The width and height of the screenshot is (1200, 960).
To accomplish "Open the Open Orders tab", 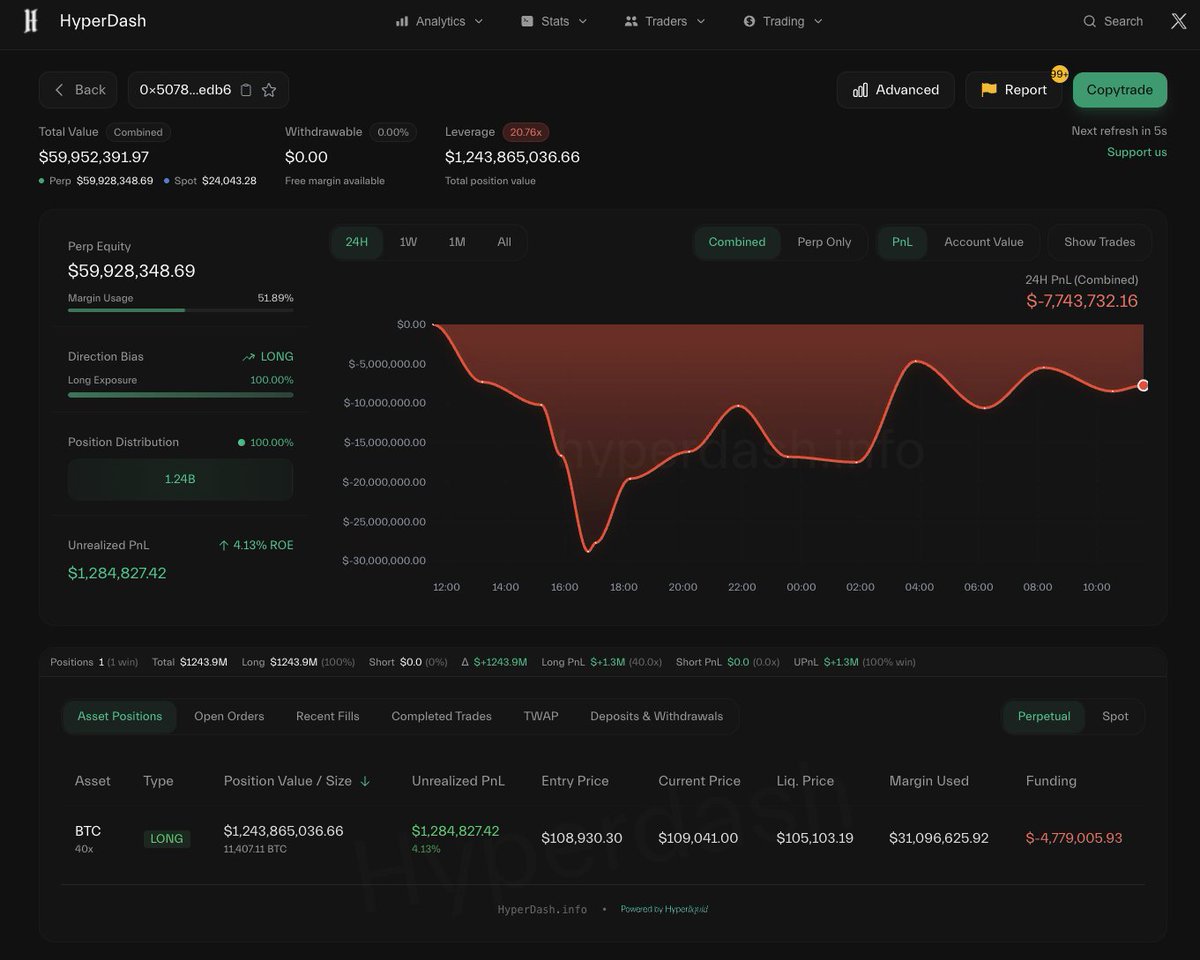I will point(229,716).
